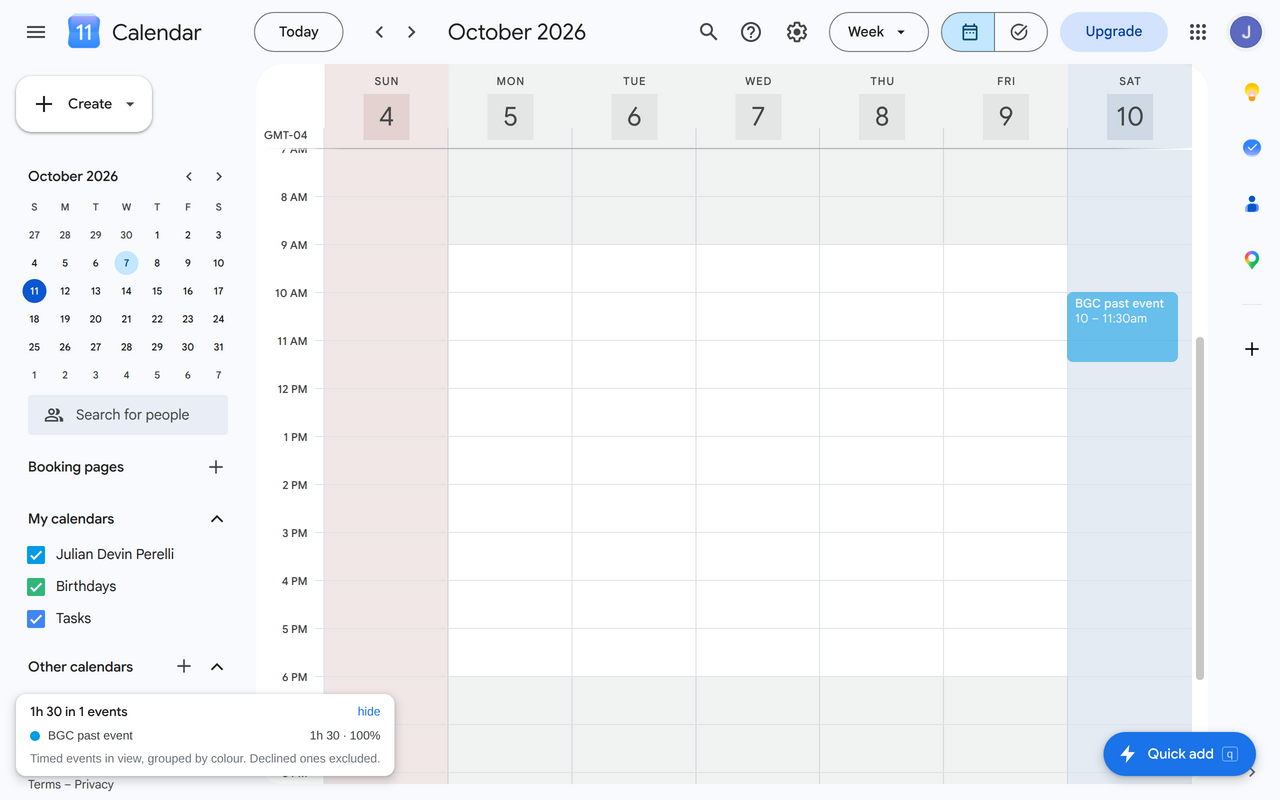Click the Upgrade button
The height and width of the screenshot is (800, 1280).
[1113, 32]
